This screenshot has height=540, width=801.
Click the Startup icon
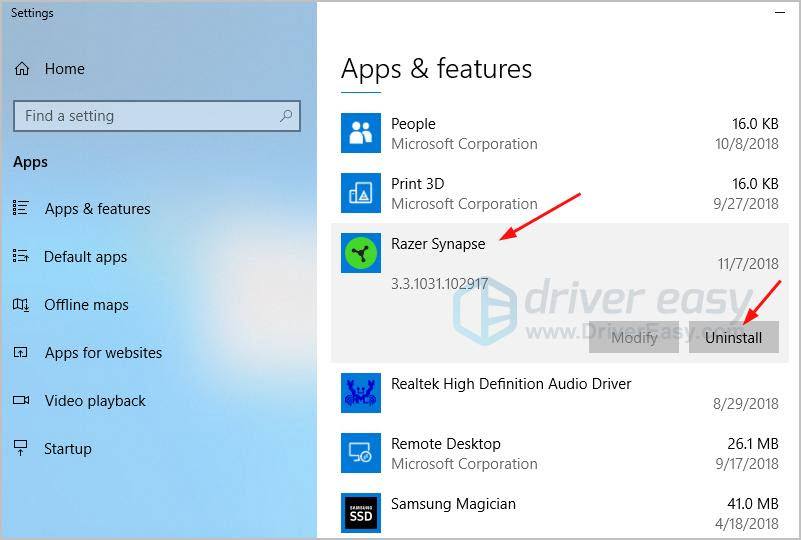click(20, 448)
